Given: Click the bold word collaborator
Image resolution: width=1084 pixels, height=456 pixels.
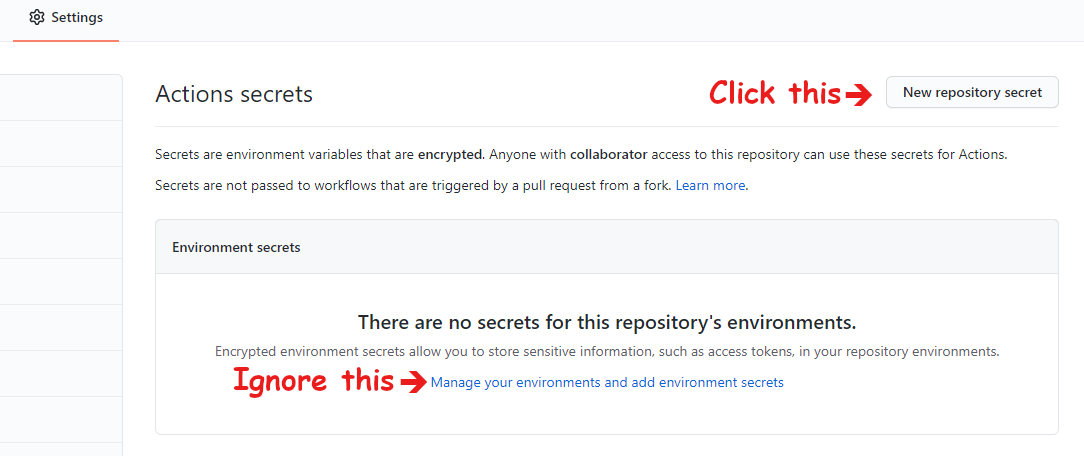Looking at the screenshot, I should pyautogui.click(x=609, y=154).
